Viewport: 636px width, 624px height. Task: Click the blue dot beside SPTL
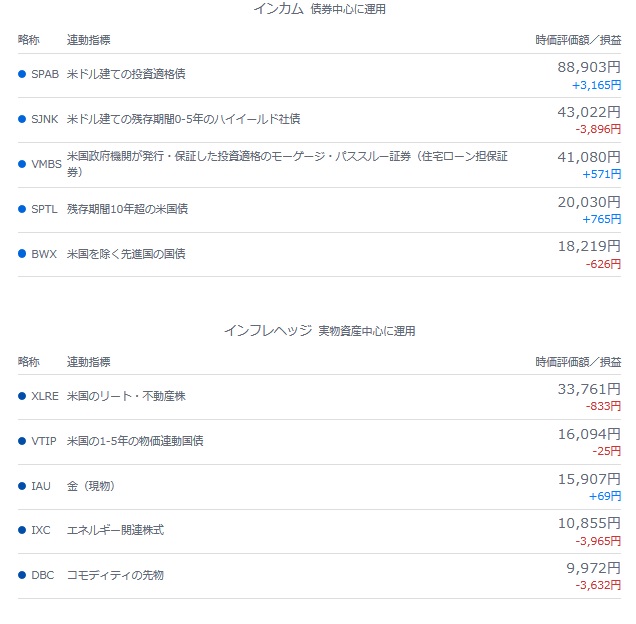(x=22, y=209)
